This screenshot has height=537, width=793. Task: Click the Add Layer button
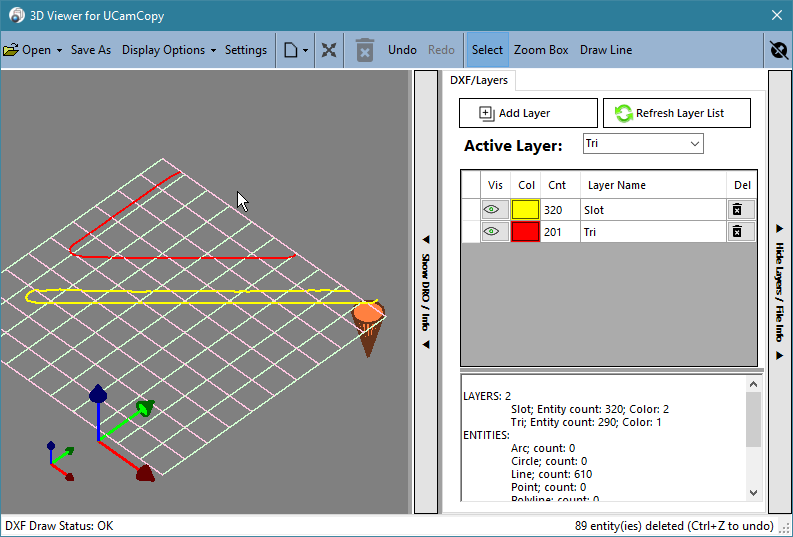click(x=528, y=113)
